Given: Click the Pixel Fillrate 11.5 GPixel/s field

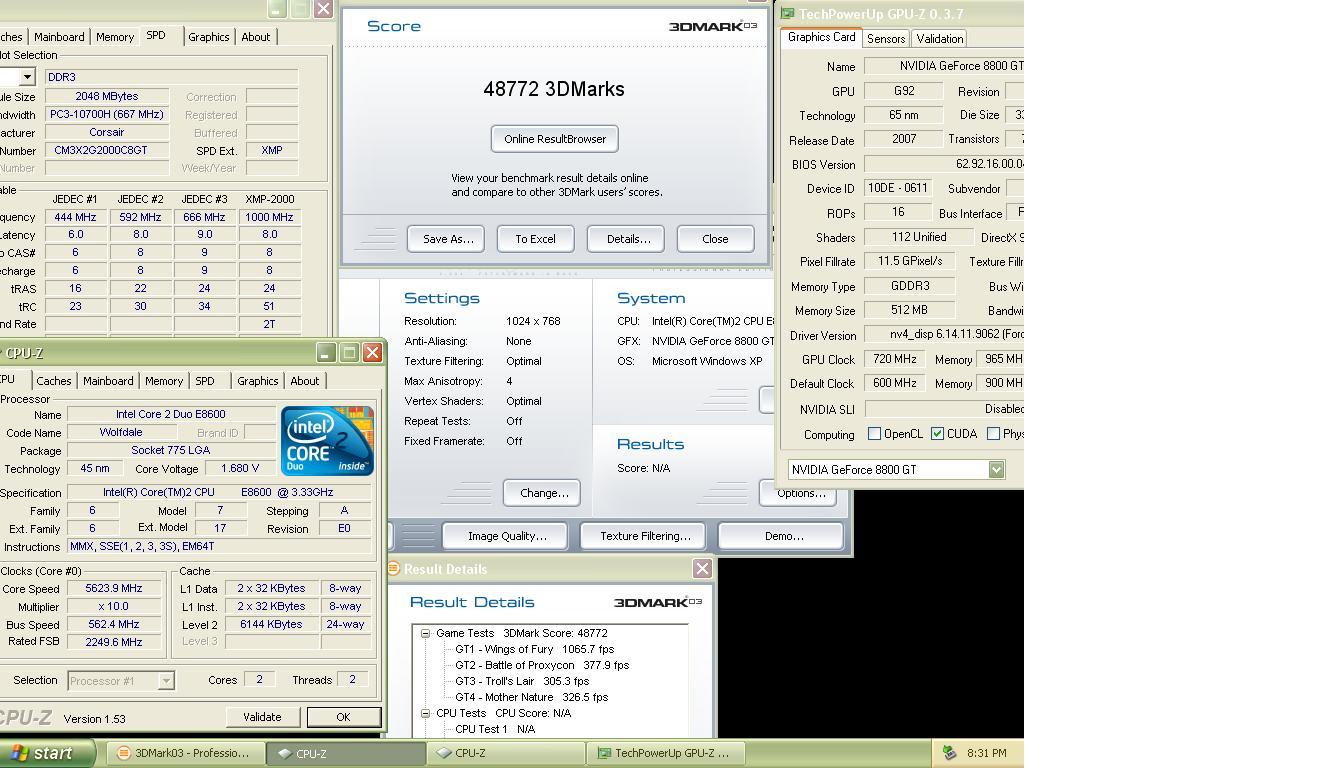Looking at the screenshot, I should point(910,262).
